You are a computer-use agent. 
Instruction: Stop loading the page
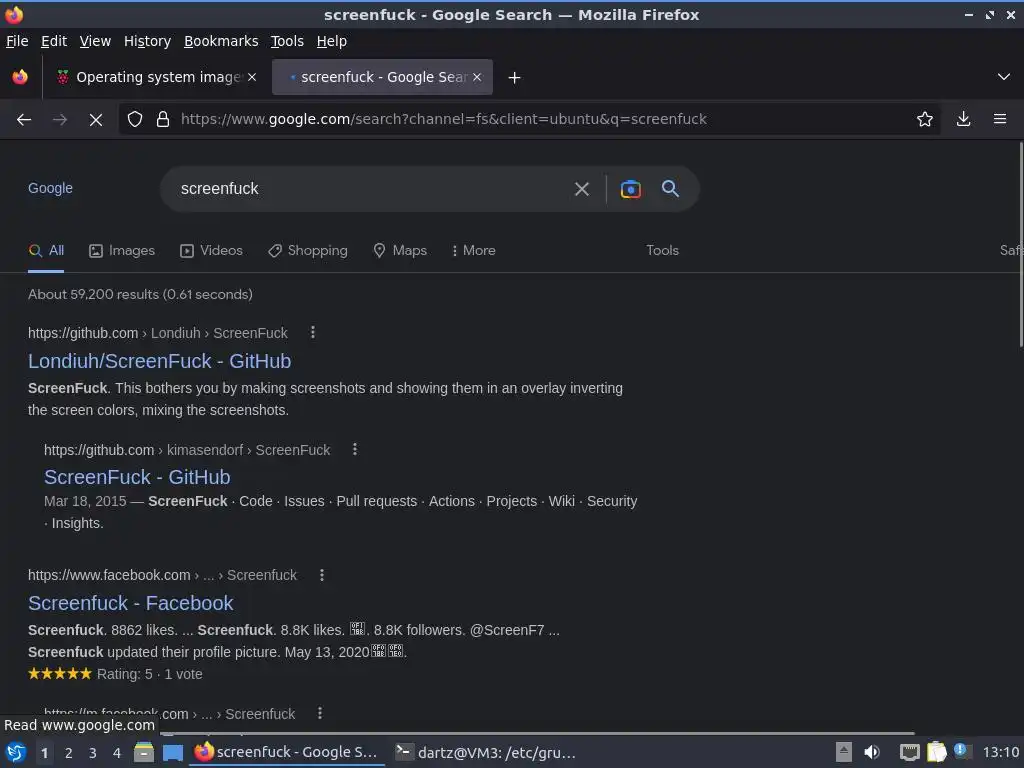click(95, 120)
